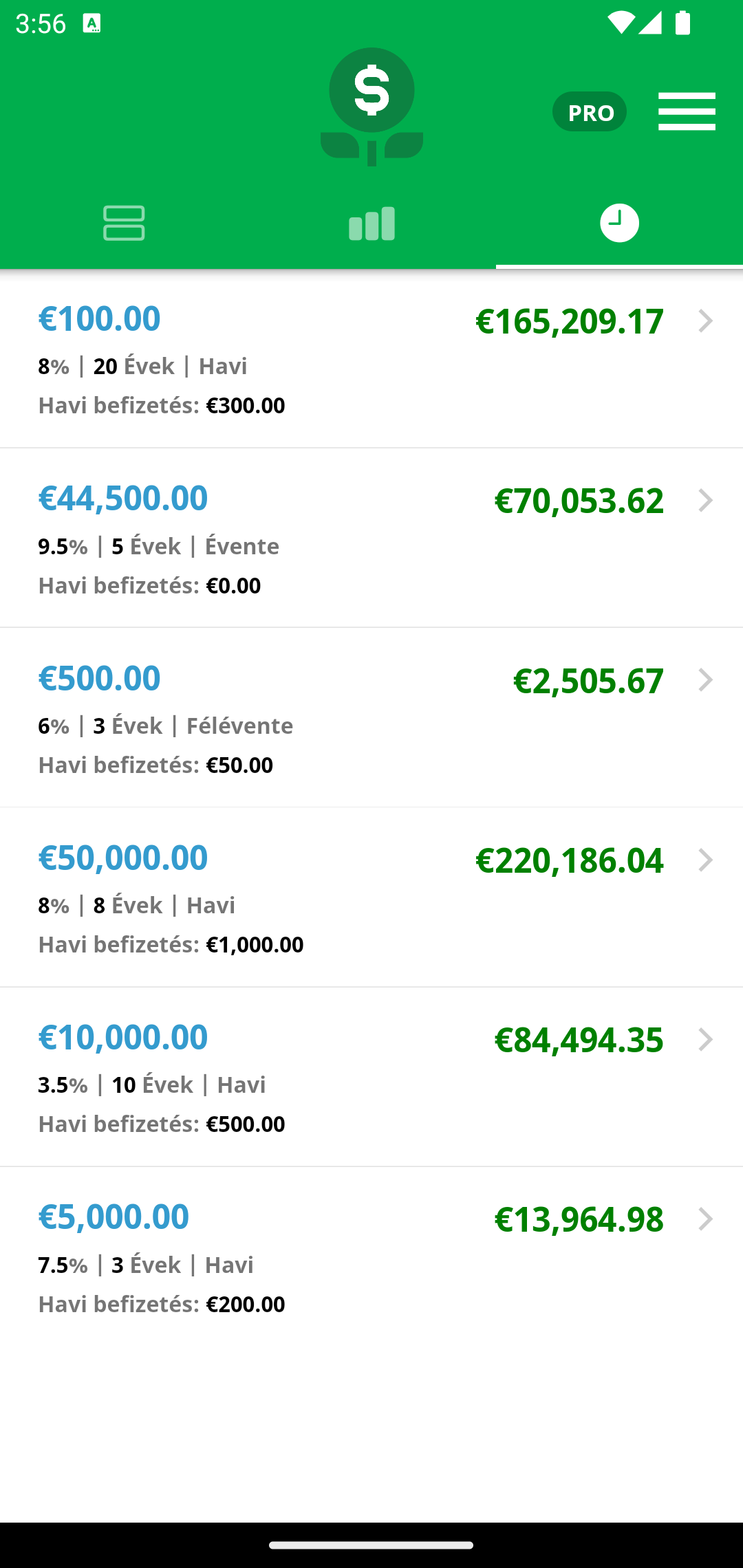Tap the PRO upgrade badge
Viewport: 743px width, 1568px height.
[x=590, y=111]
